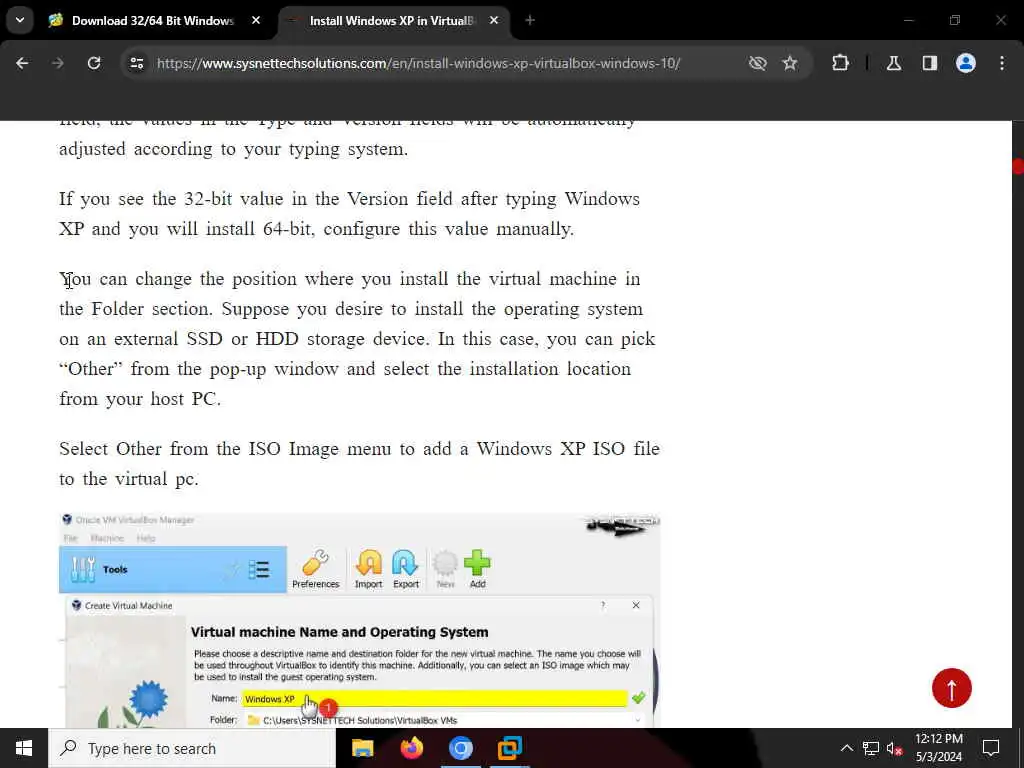Image resolution: width=1024 pixels, height=768 pixels.
Task: Bookmark this page with the star icon
Action: point(790,63)
